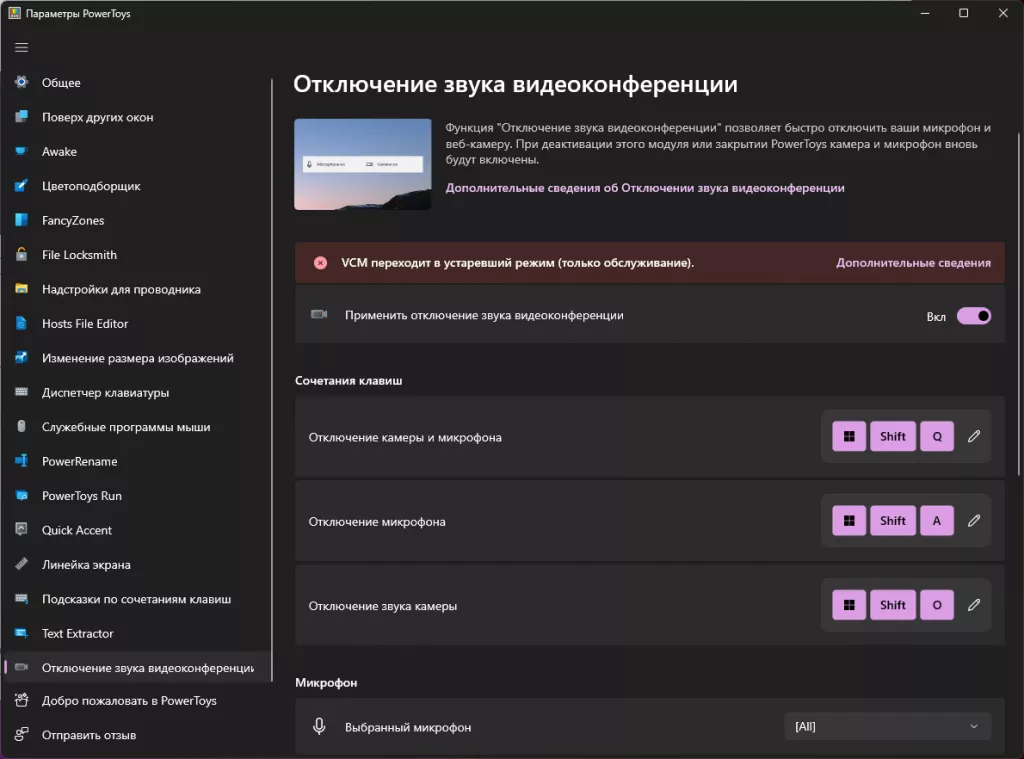Click the File Locksmith lock icon
This screenshot has width=1024, height=759.
[22, 254]
